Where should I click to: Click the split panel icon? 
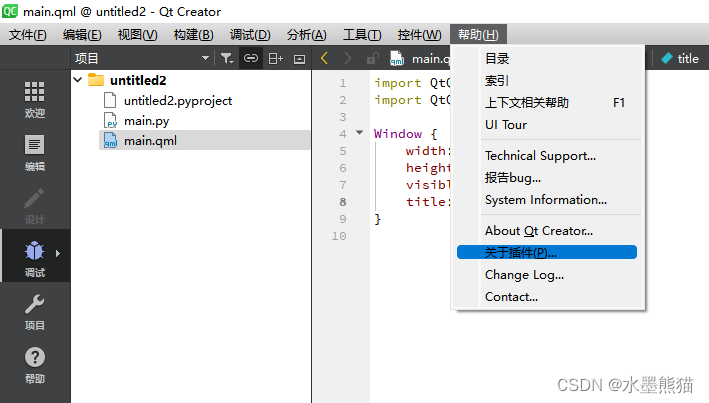pyautogui.click(x=275, y=58)
